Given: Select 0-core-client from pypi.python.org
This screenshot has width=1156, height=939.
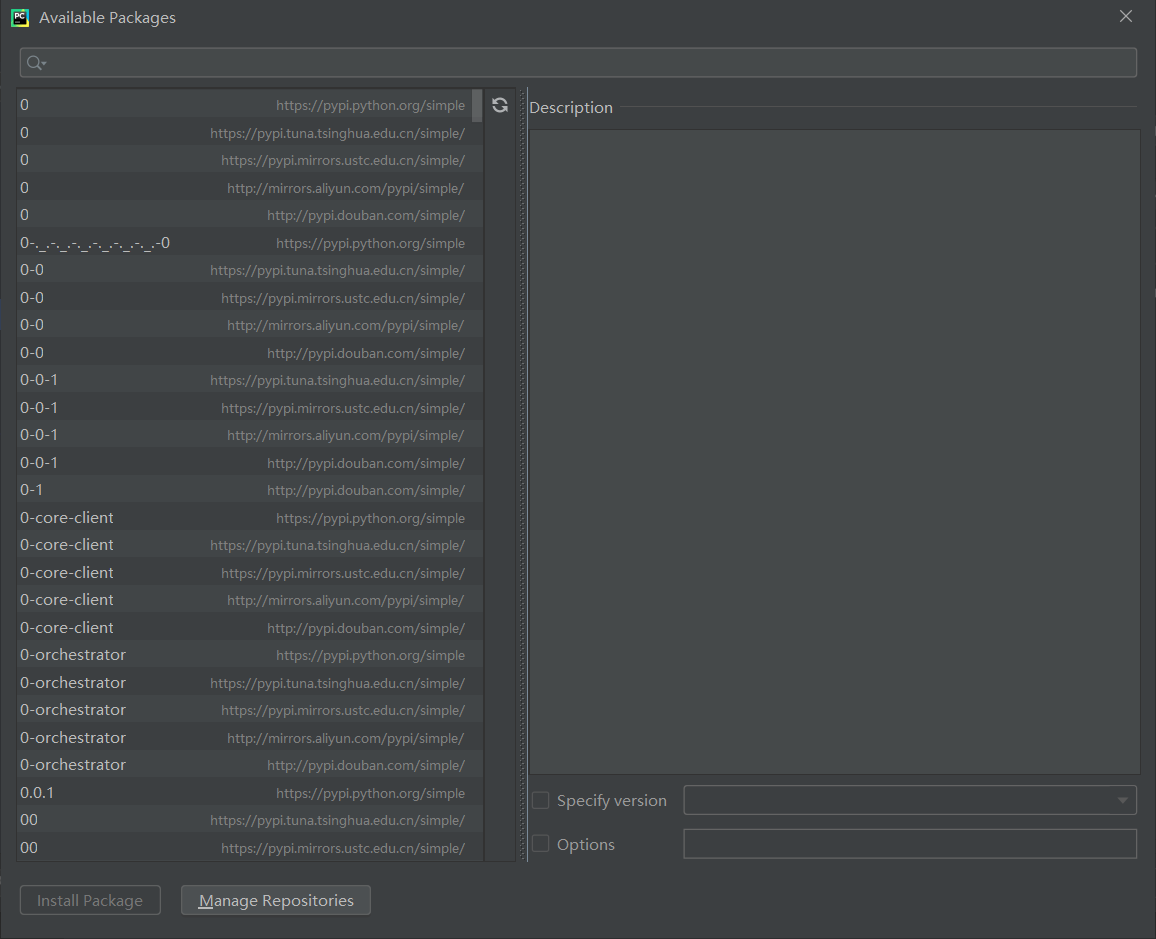Looking at the screenshot, I should coord(250,518).
